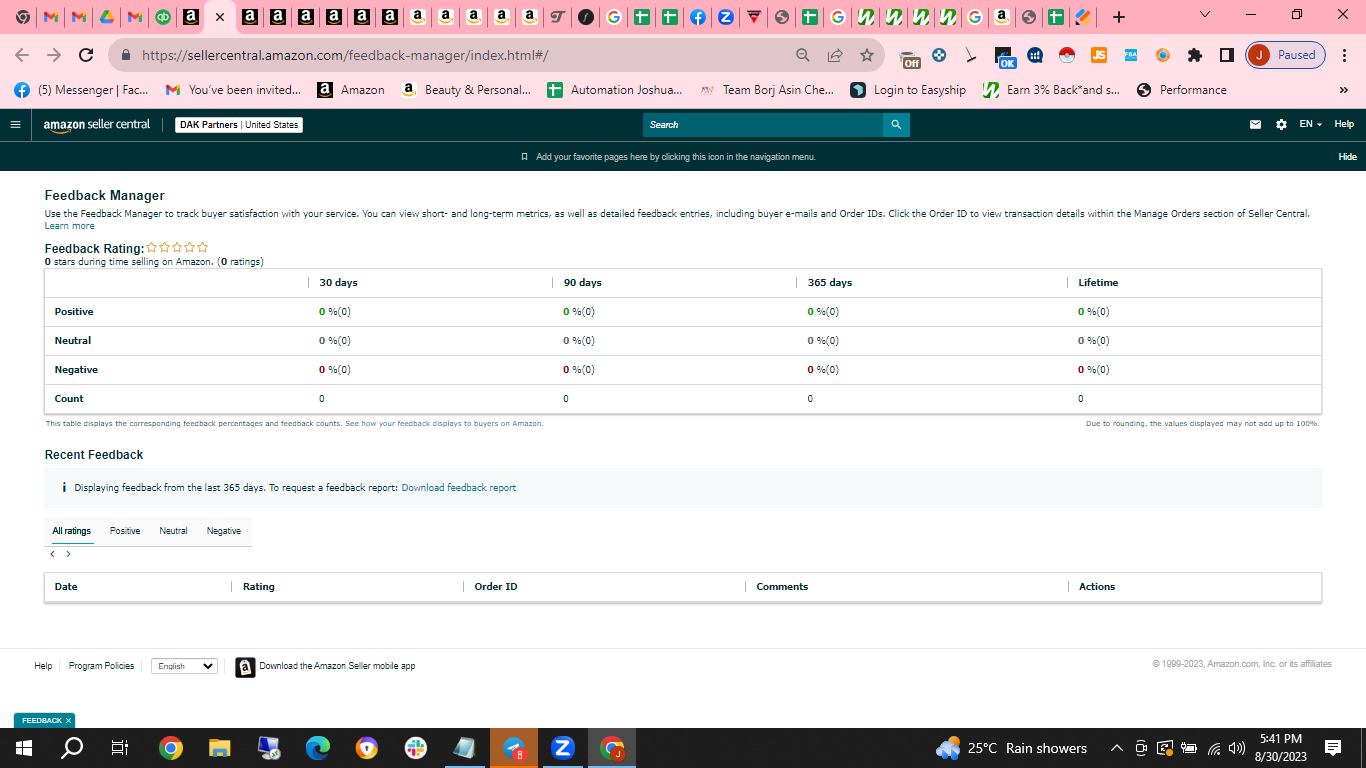Open the Program Policies footer link

101,666
